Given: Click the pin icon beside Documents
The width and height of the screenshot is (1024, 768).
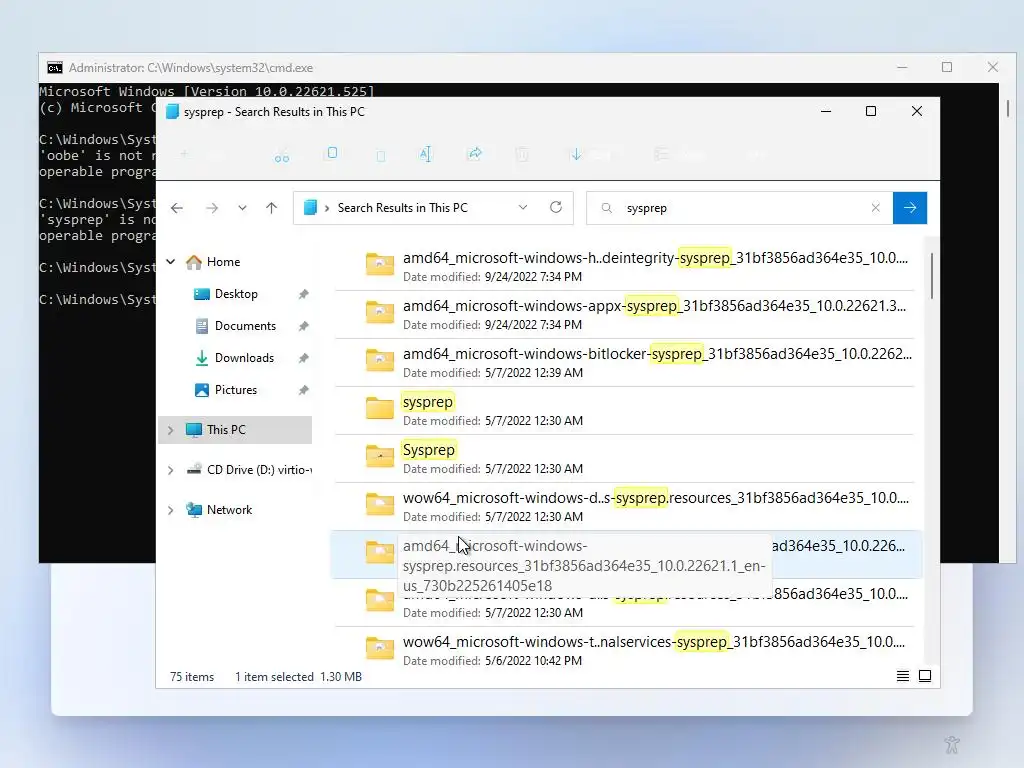Looking at the screenshot, I should tap(304, 326).
